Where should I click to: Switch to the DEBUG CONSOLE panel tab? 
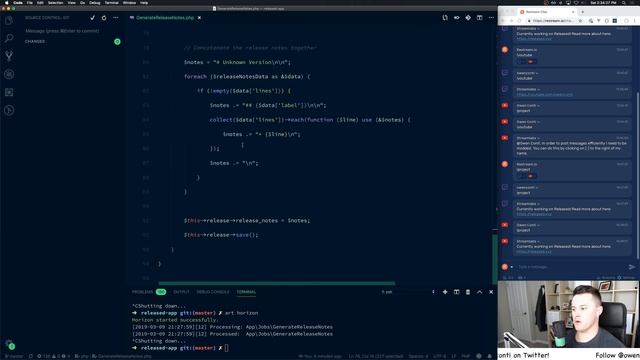point(213,292)
